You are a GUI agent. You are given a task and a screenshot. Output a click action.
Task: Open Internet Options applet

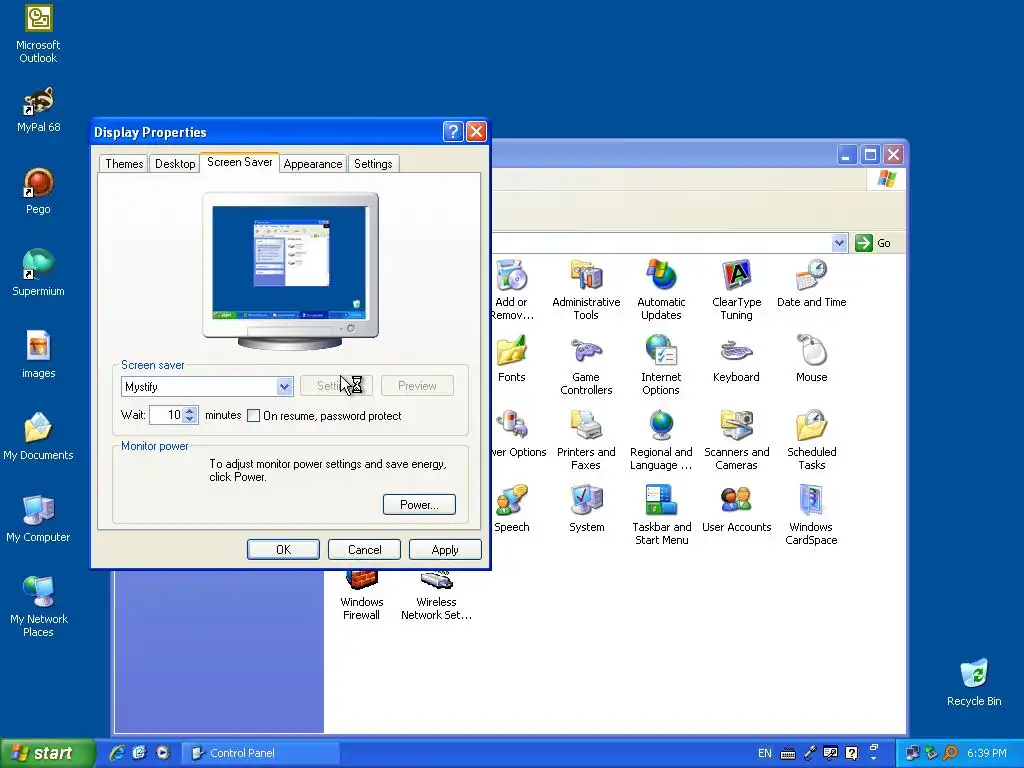tap(661, 365)
